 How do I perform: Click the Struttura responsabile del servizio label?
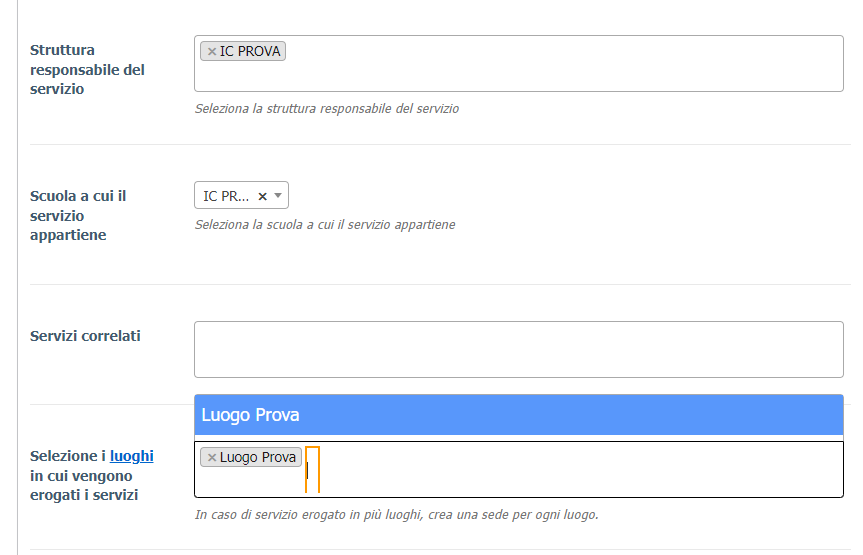point(87,69)
